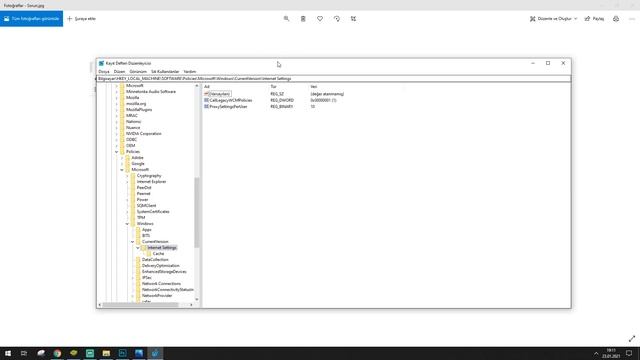Click the Şuraya ekle button
The width and height of the screenshot is (640, 360).
81,19
